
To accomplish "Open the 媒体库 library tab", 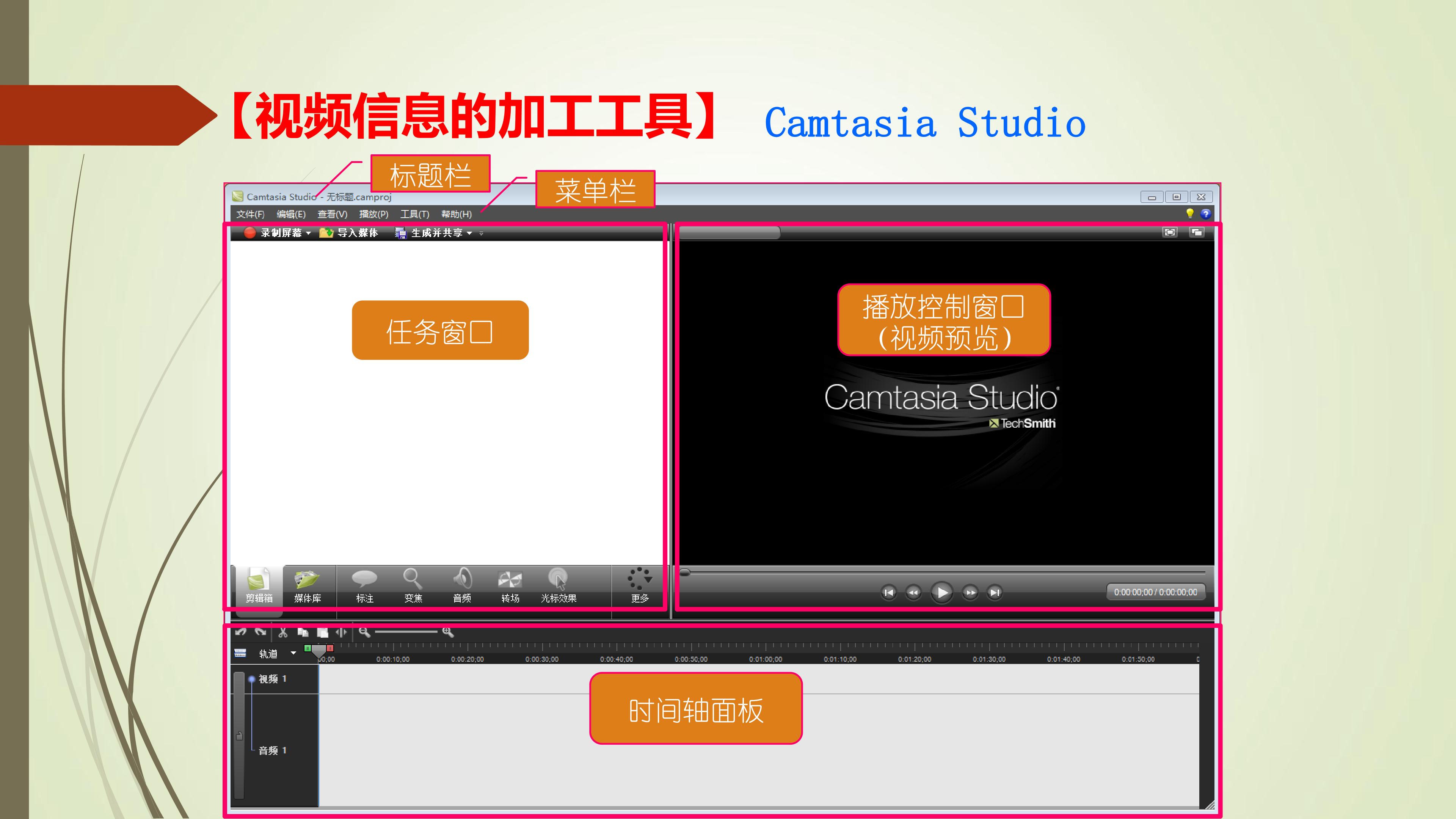I will [x=308, y=586].
